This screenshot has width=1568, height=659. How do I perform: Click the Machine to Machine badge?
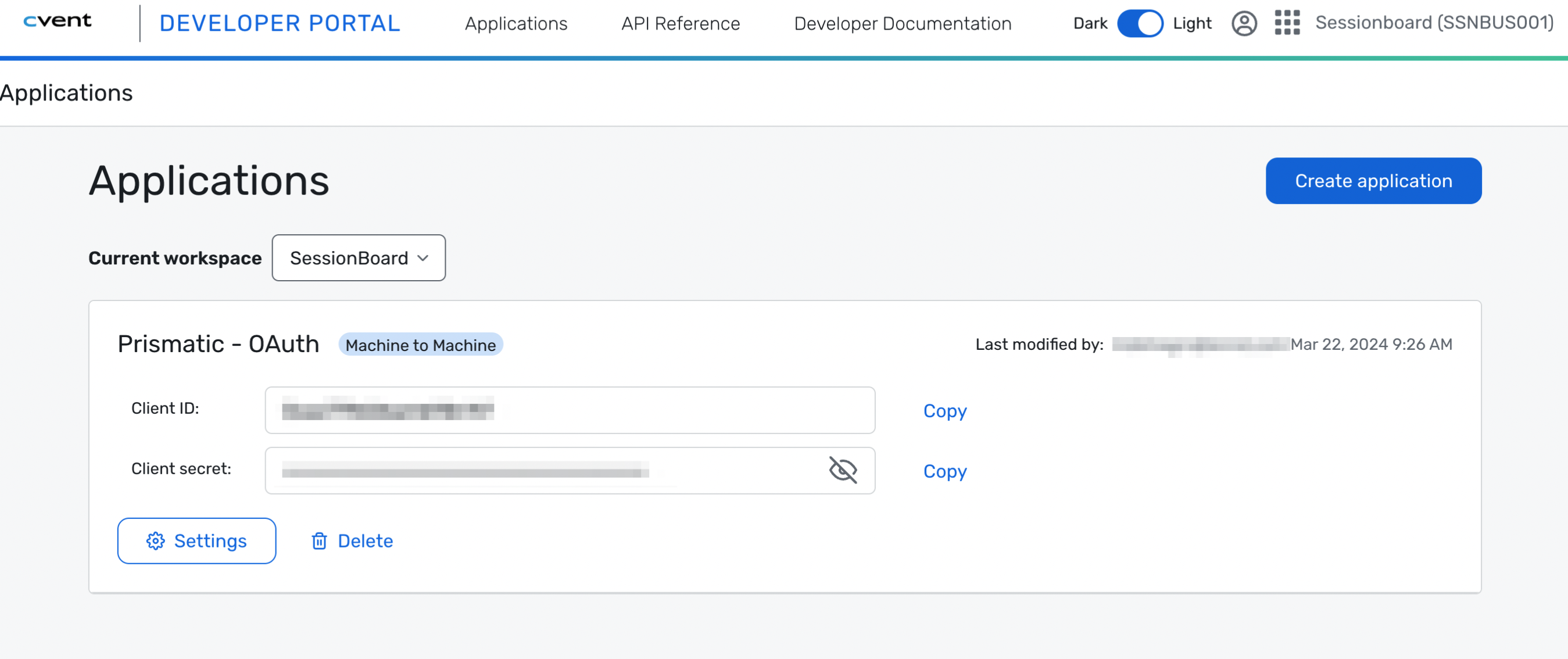(x=421, y=345)
